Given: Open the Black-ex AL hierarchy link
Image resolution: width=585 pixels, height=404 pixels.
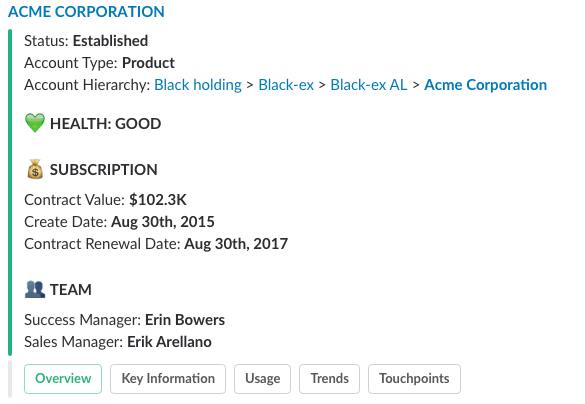Looking at the screenshot, I should click(369, 85).
